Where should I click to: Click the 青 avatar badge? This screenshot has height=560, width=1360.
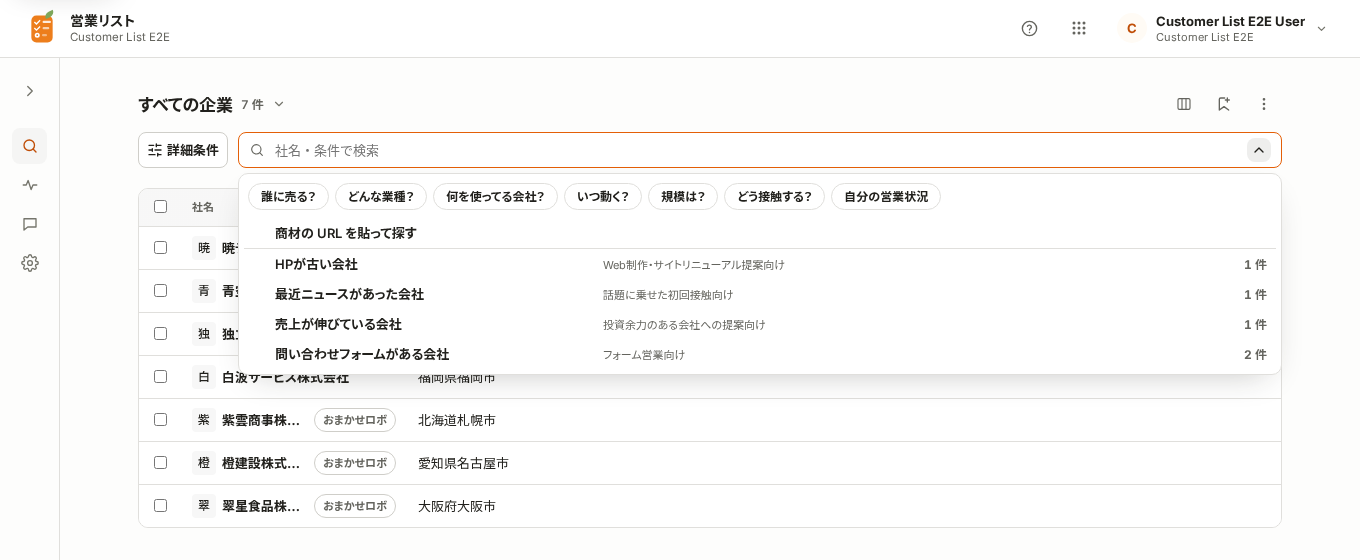pyautogui.click(x=204, y=291)
